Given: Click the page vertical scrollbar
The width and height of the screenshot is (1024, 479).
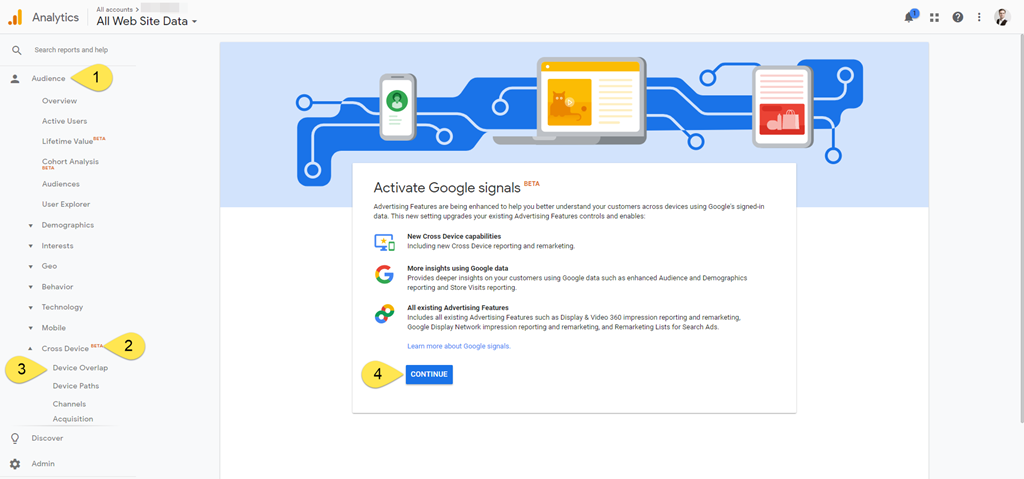Looking at the screenshot, I should (x=1020, y=229).
